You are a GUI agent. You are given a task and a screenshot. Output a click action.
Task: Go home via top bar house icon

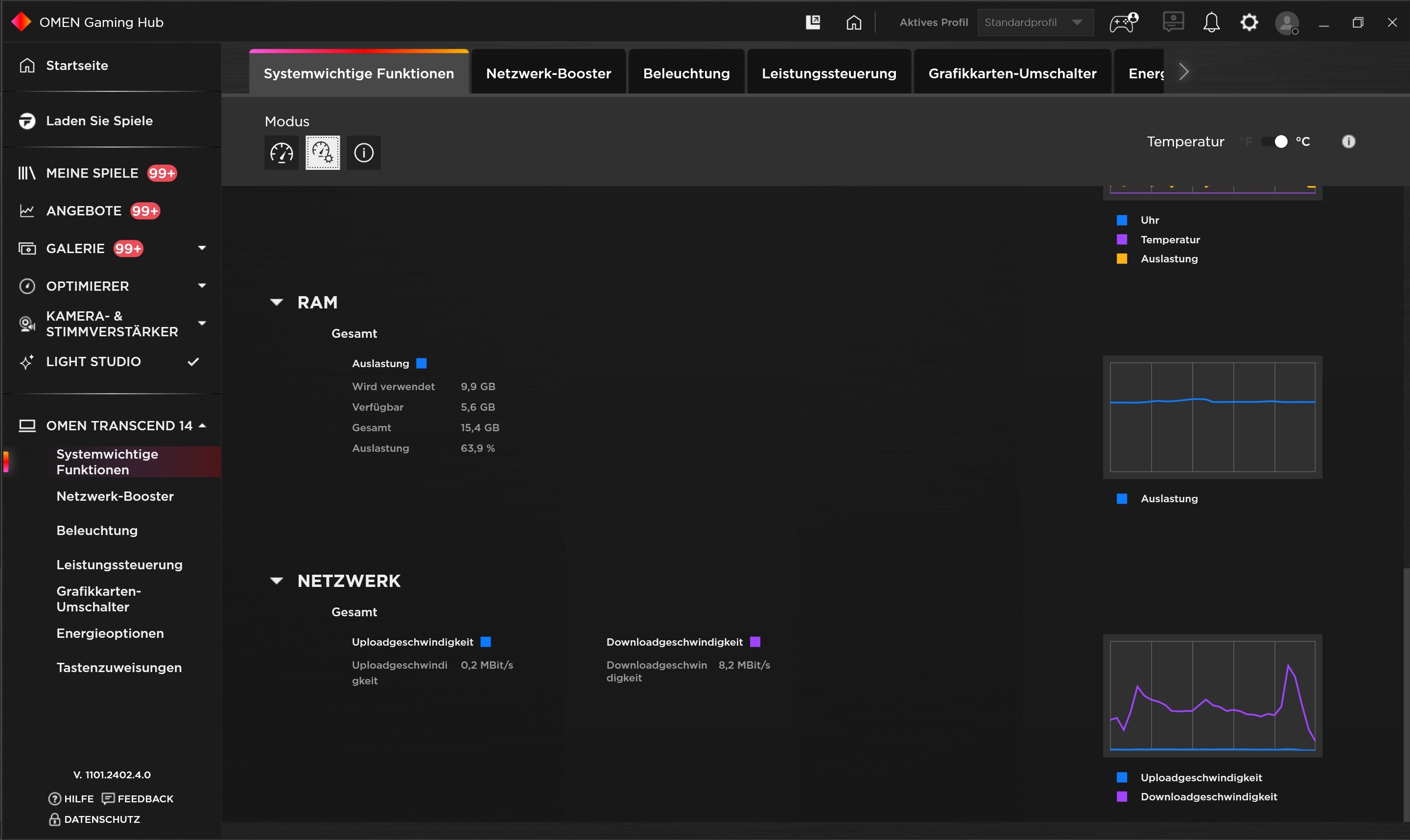tap(853, 23)
